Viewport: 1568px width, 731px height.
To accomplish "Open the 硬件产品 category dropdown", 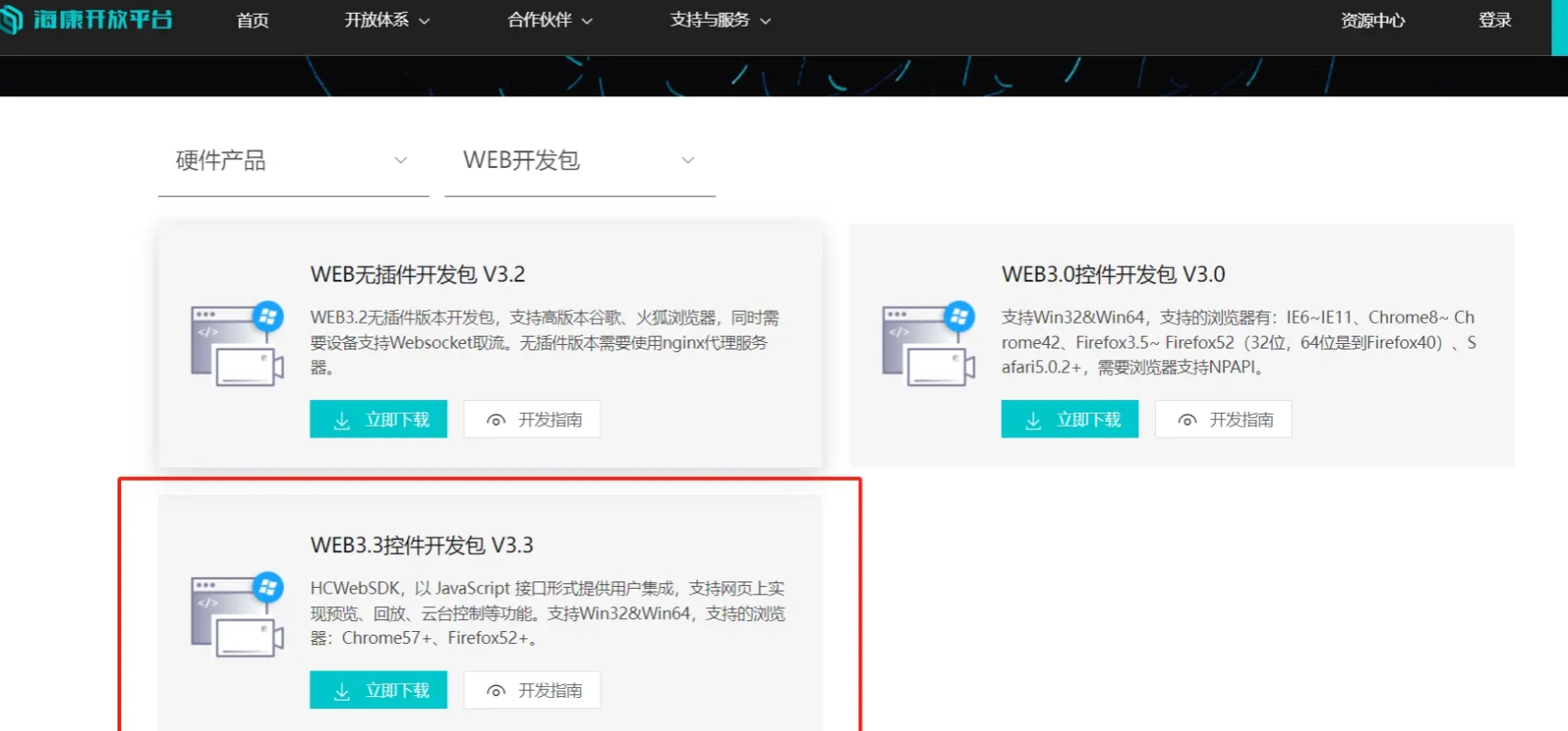I will pyautogui.click(x=294, y=161).
